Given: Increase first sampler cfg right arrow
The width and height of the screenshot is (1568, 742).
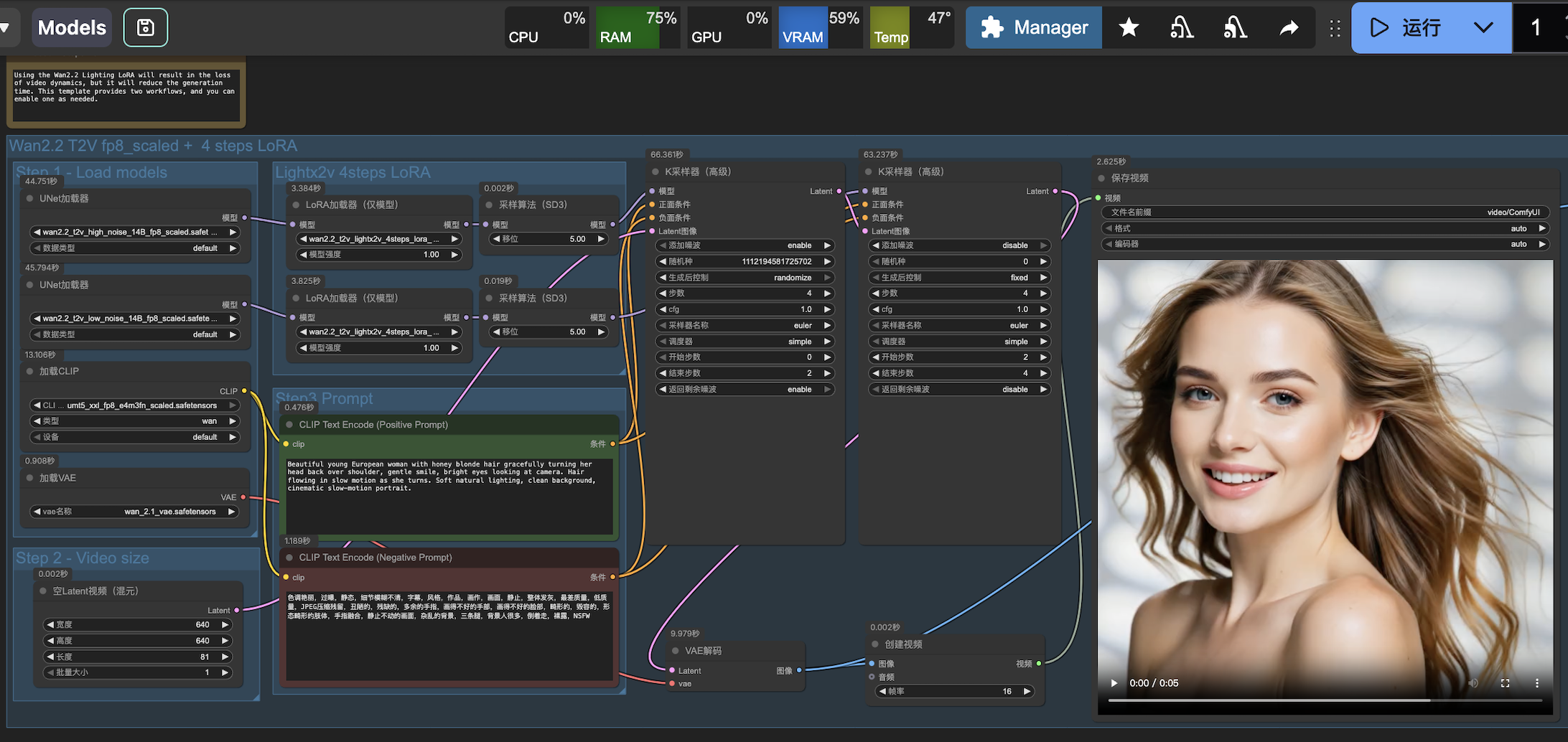Looking at the screenshot, I should coord(827,309).
